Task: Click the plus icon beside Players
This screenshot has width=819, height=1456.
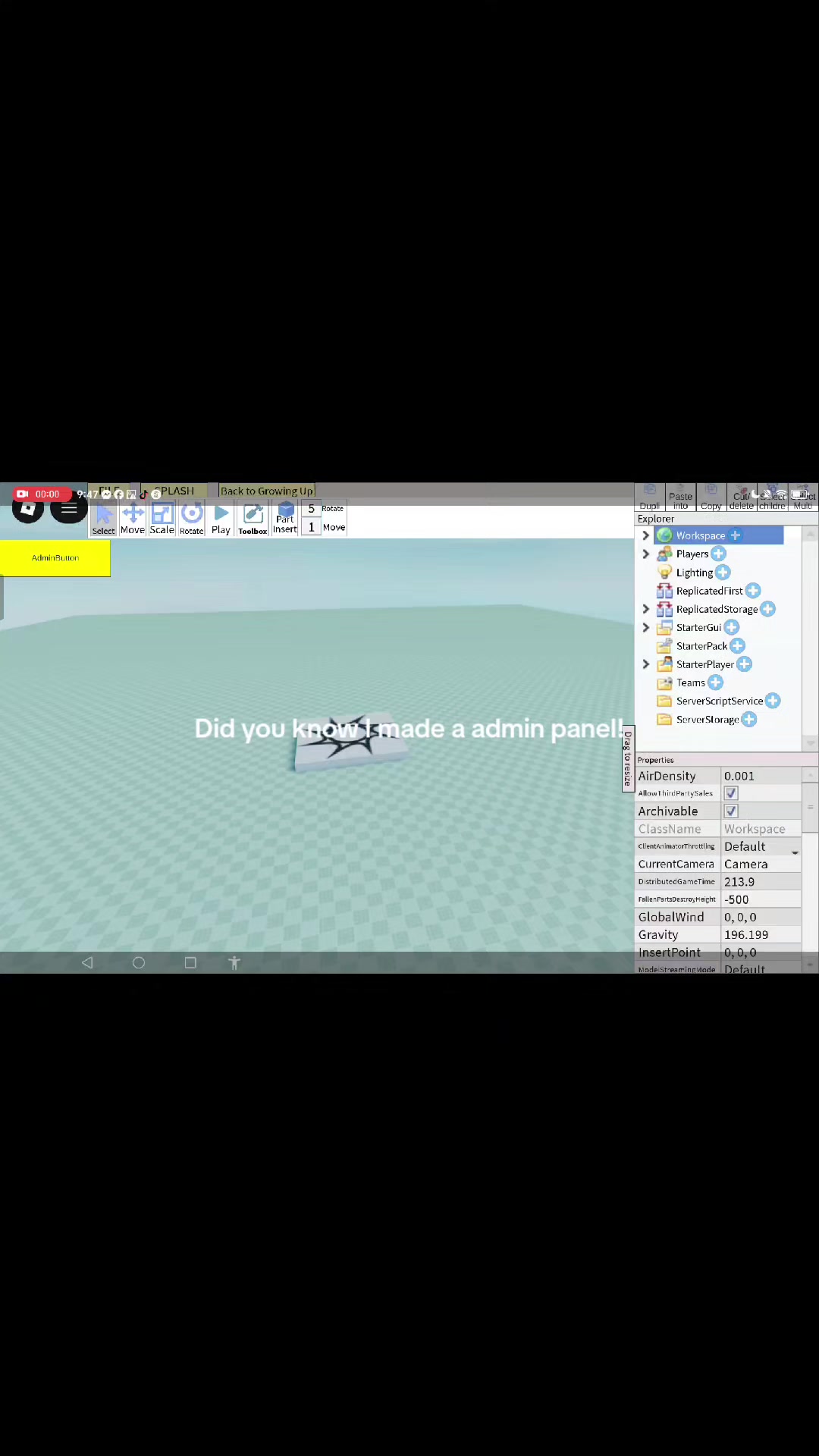Action: pos(718,554)
